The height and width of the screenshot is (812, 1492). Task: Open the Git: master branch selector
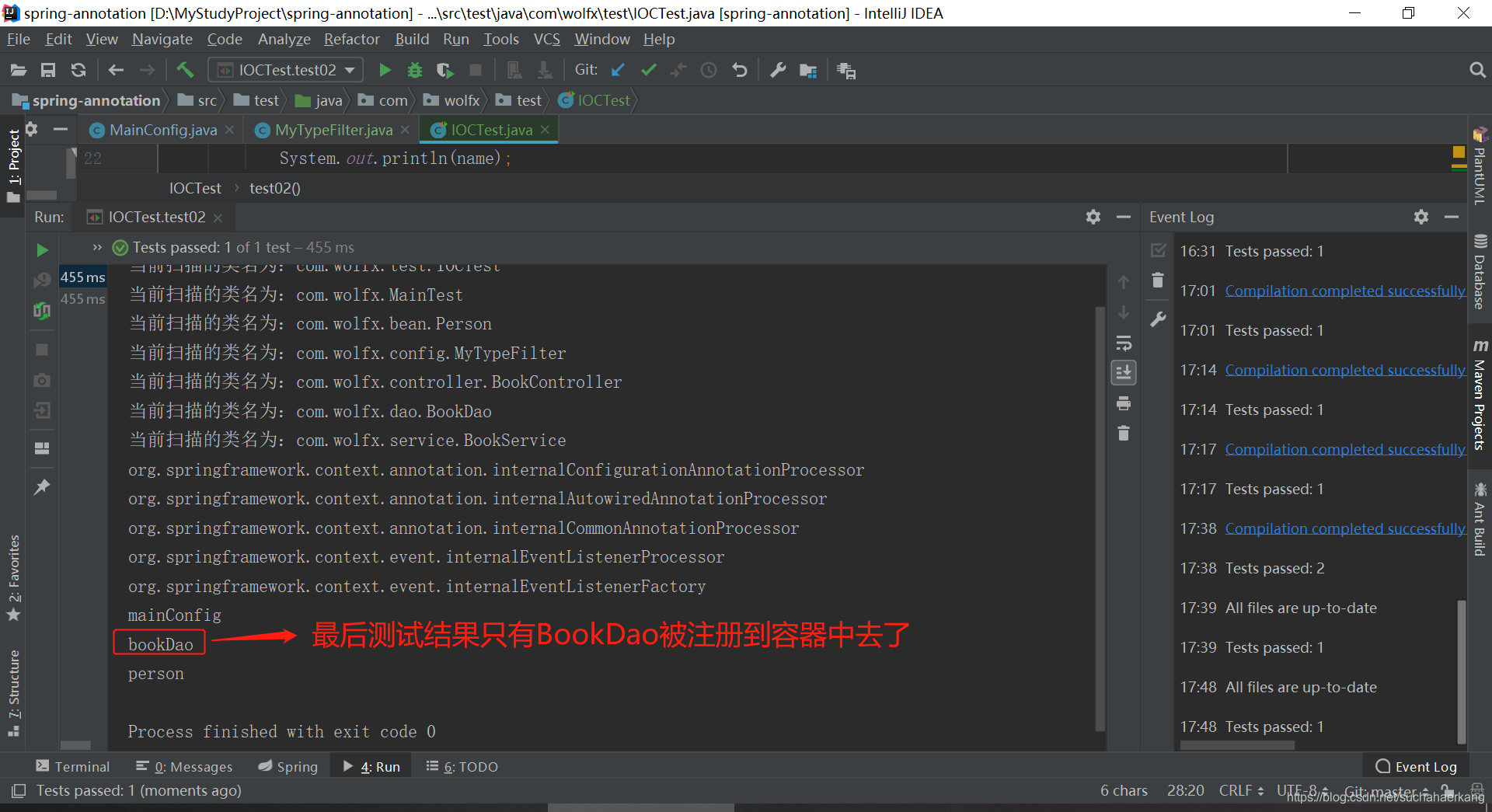click(x=1386, y=790)
